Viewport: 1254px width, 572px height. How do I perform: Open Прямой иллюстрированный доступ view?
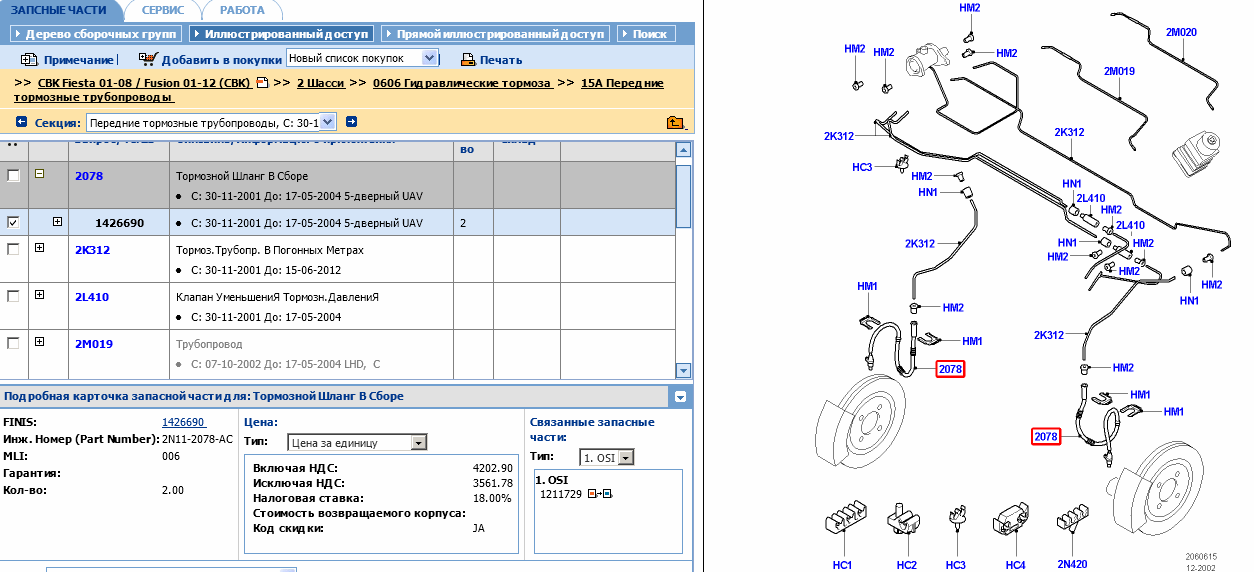tap(494, 34)
